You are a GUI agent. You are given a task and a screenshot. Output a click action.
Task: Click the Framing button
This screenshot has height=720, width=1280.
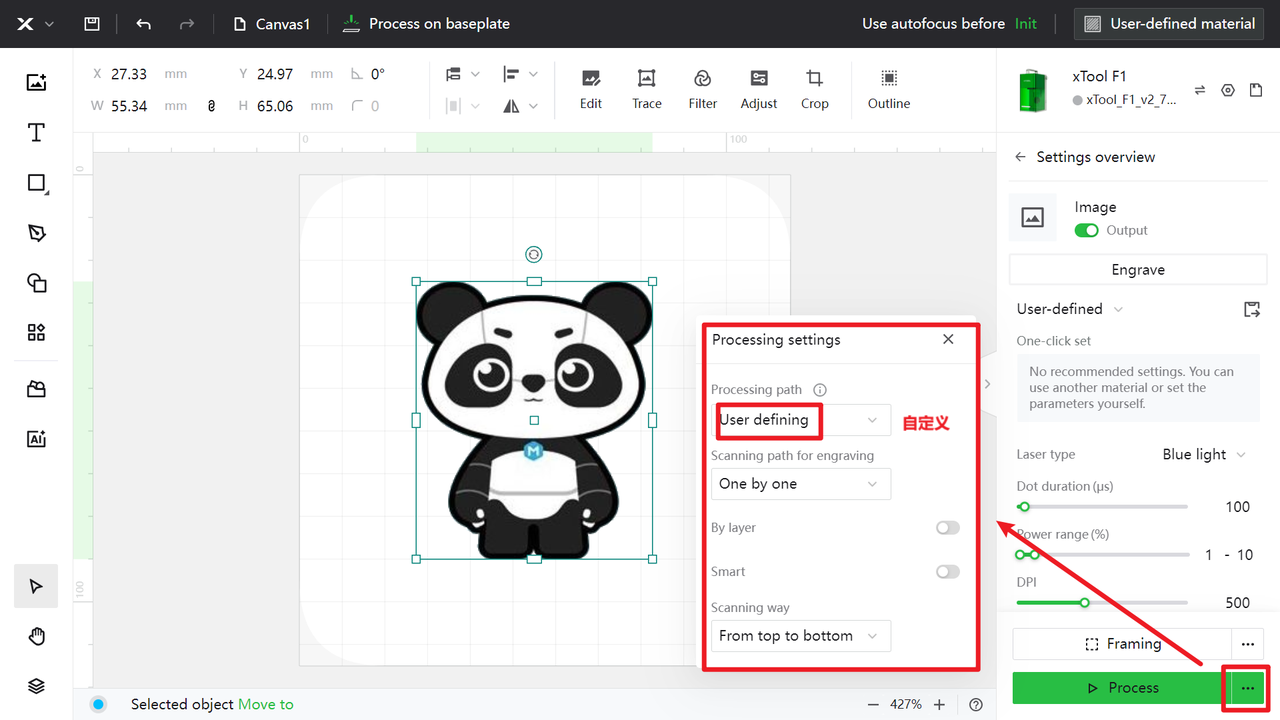coord(1122,644)
